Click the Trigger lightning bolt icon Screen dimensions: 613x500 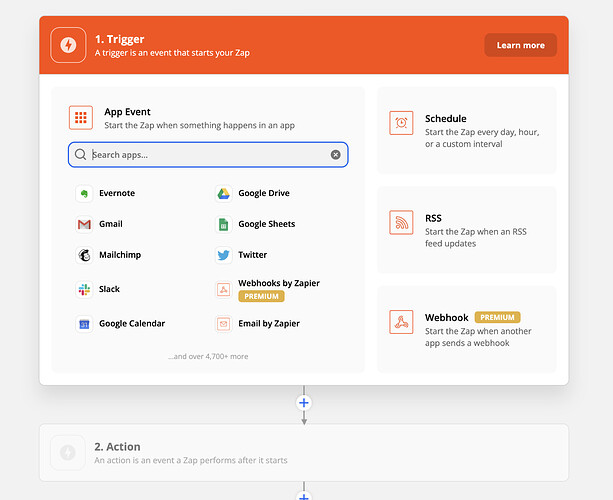(68, 45)
